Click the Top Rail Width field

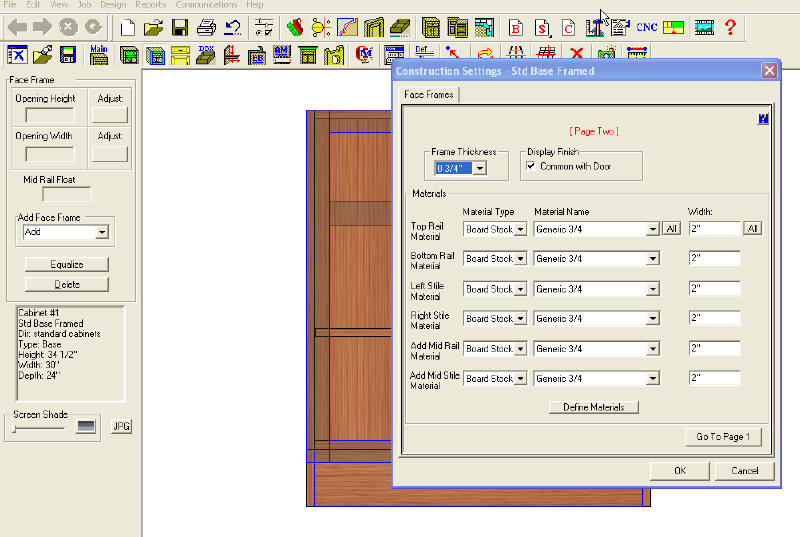tap(714, 229)
